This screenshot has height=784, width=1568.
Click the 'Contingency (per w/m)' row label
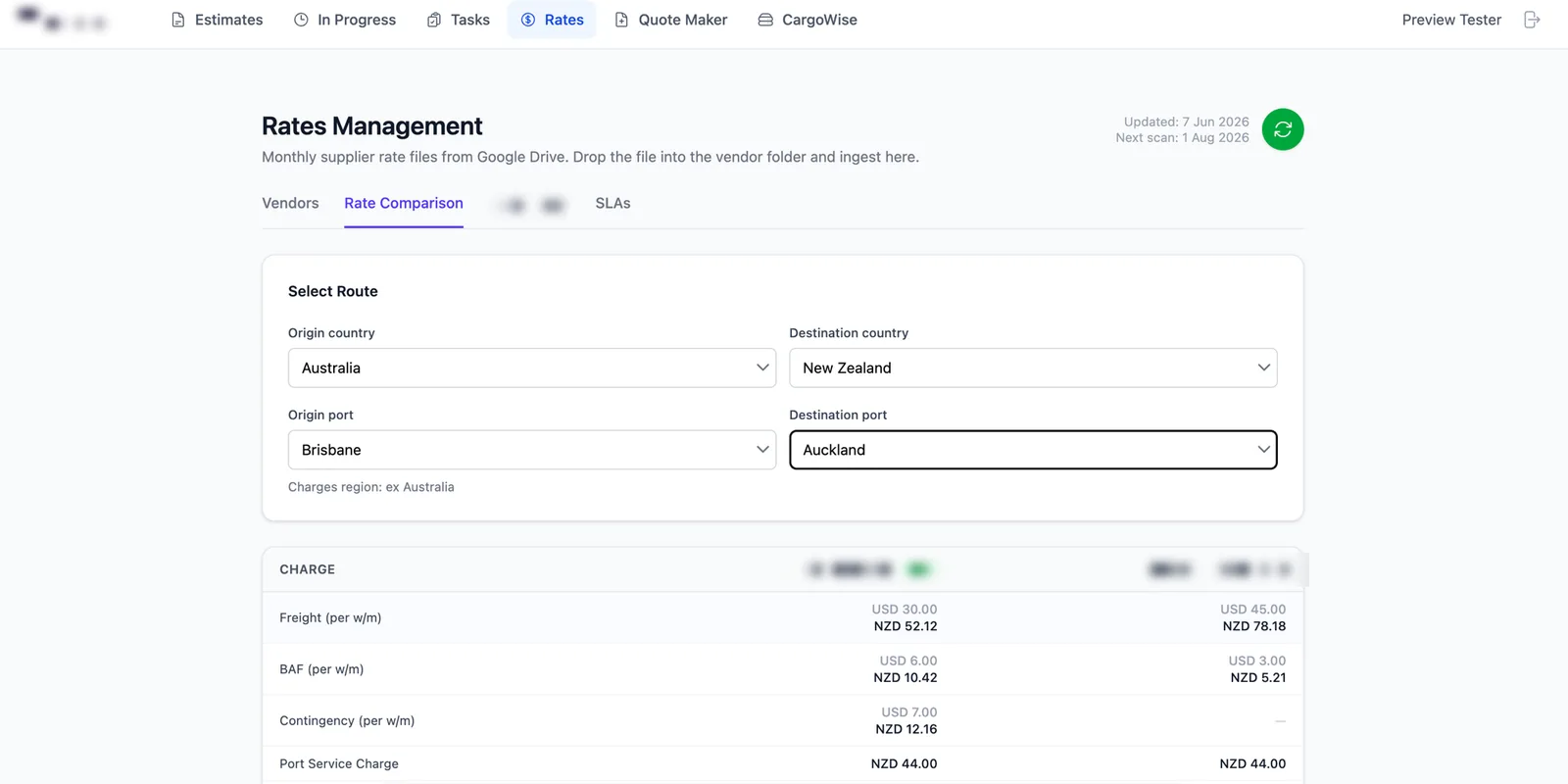tap(347, 720)
